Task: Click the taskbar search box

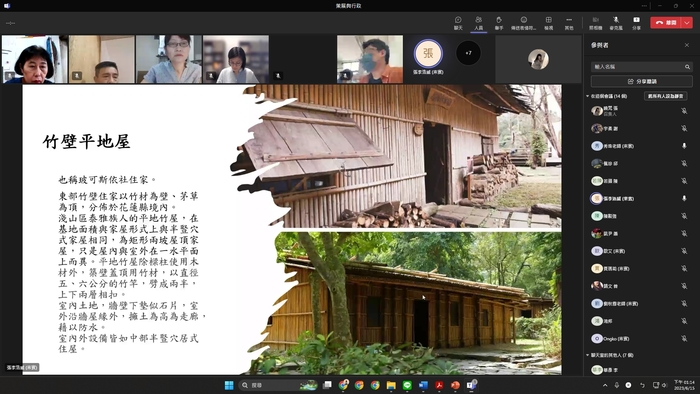Action: point(278,385)
